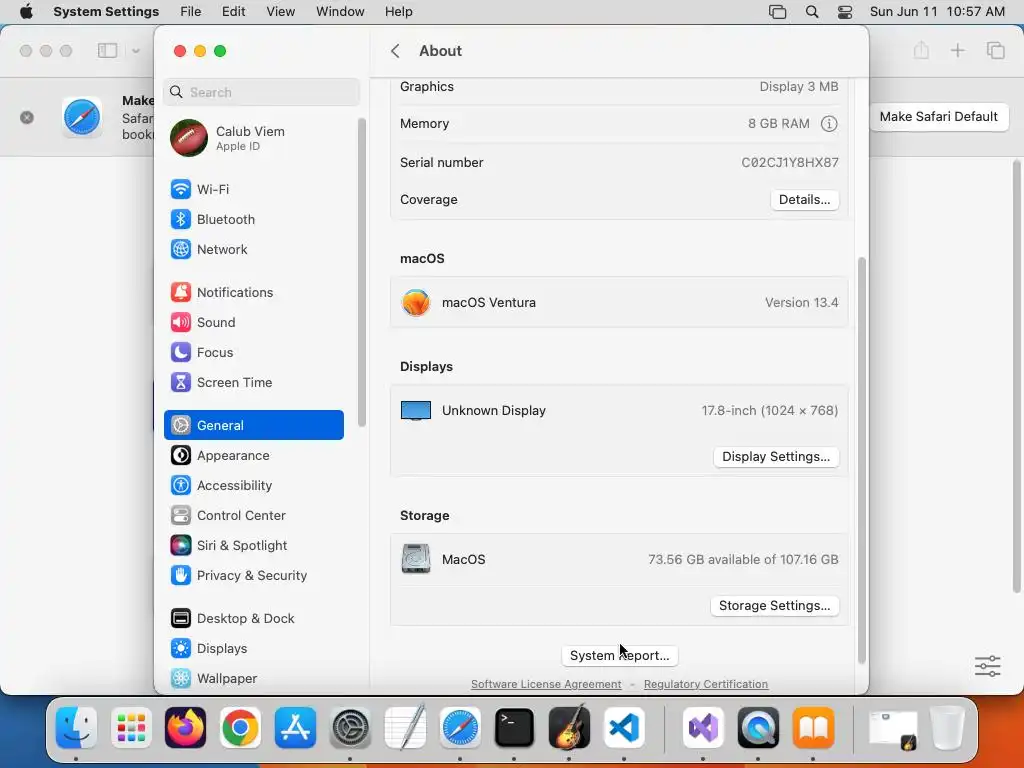Open new tab in Safari window

point(957,50)
